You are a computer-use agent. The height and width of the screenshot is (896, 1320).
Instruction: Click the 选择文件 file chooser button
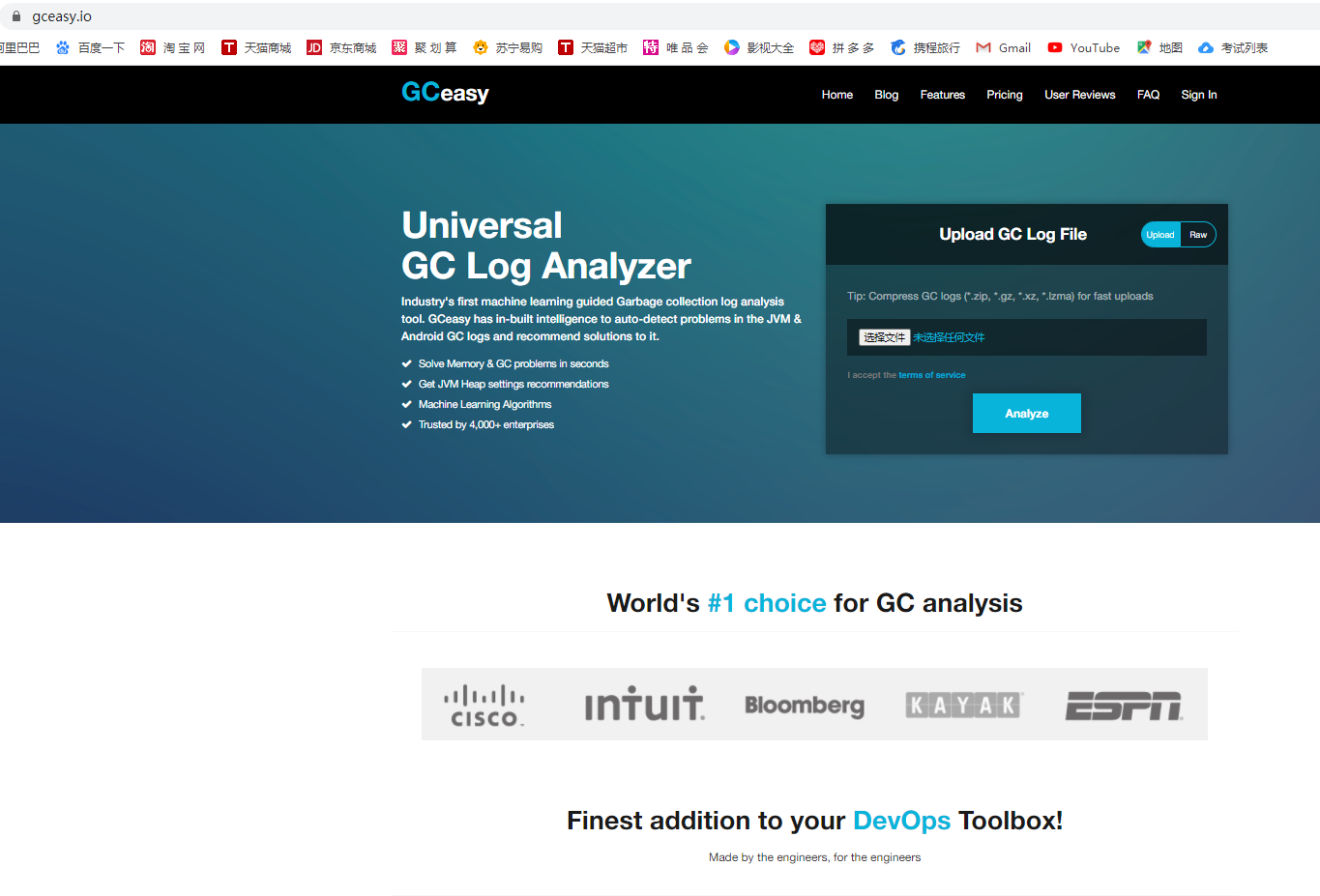[x=885, y=337]
